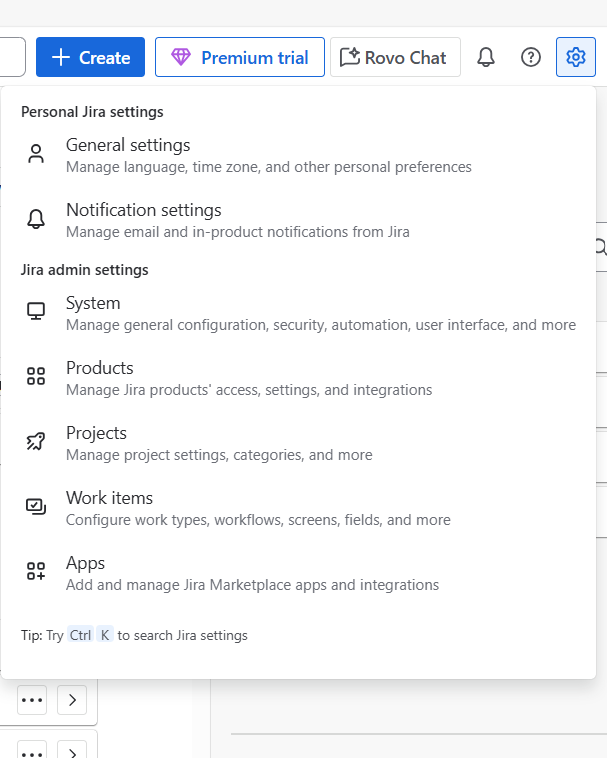The width and height of the screenshot is (607, 758).
Task: Click 'Add and manage Jira Marketplace apps' text
Action: [x=252, y=585]
